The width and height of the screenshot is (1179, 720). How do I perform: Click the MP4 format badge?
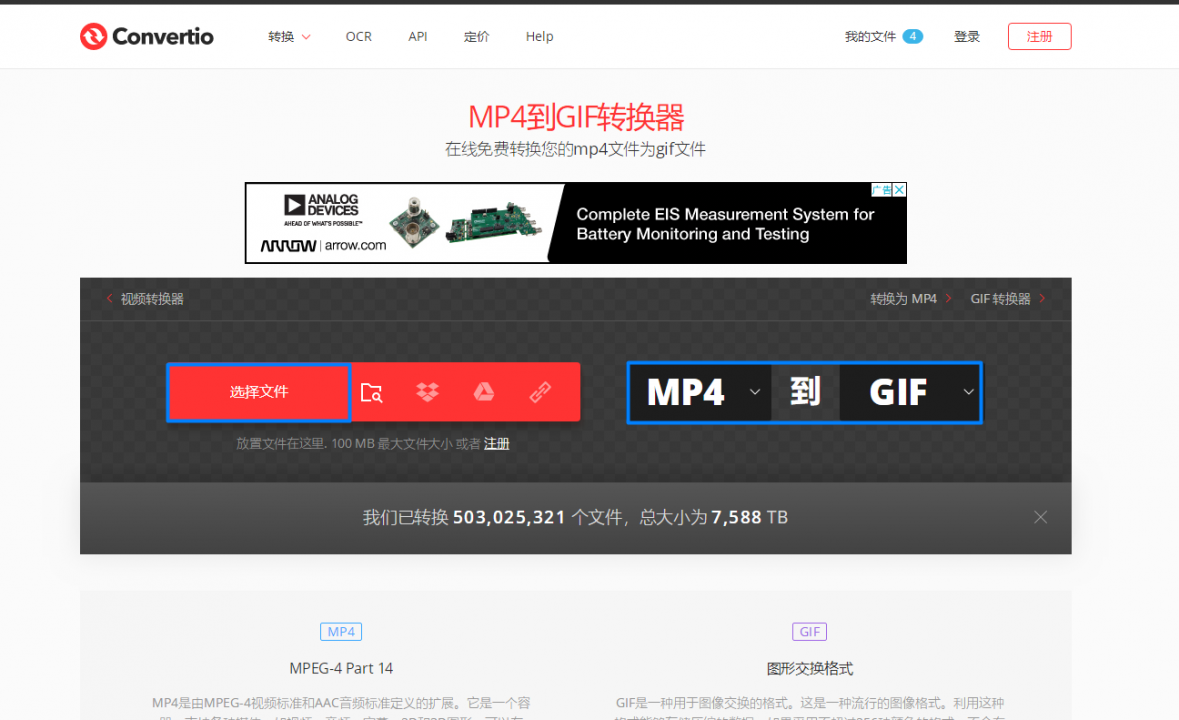pyautogui.click(x=341, y=631)
